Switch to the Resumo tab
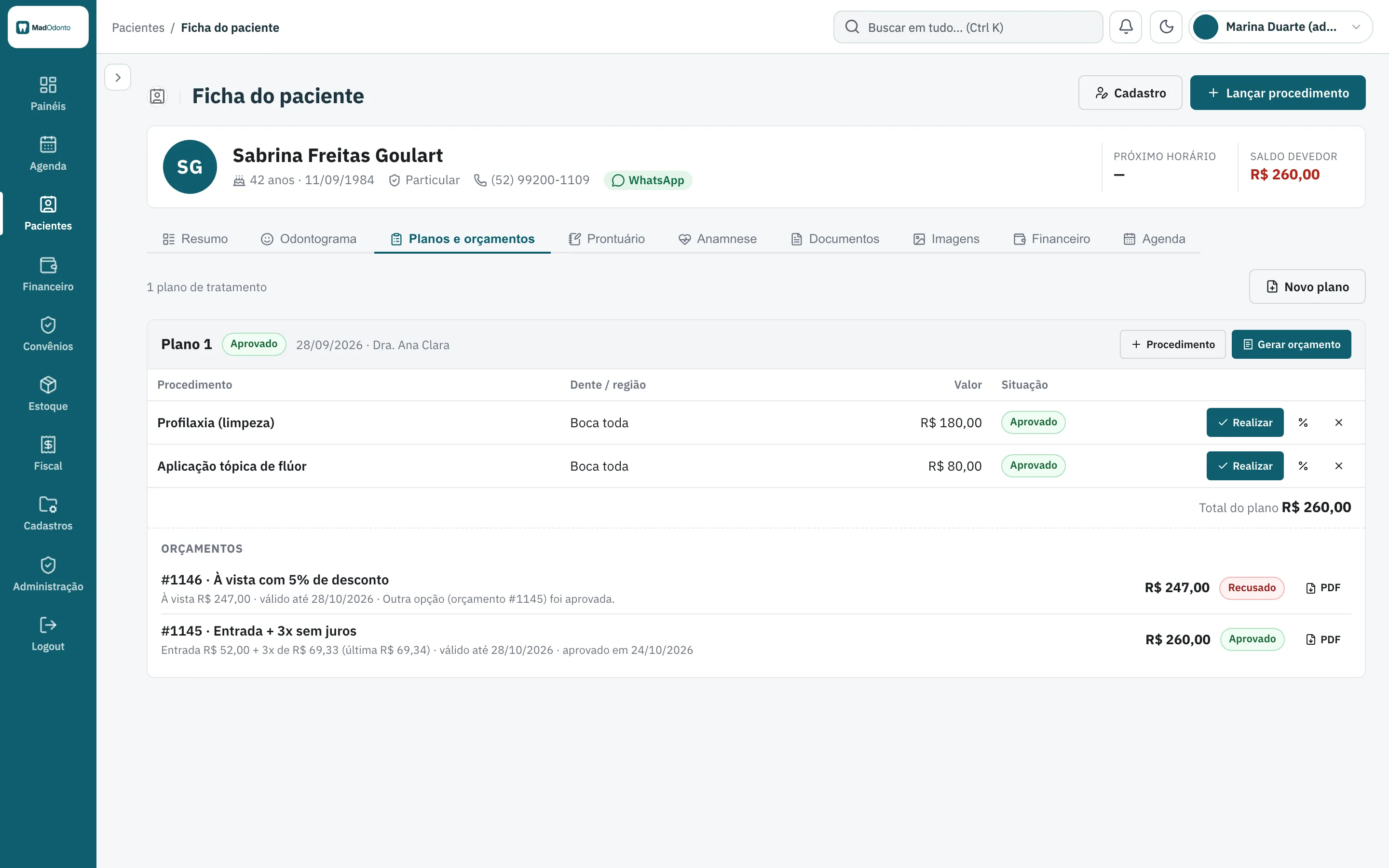The width and height of the screenshot is (1389, 868). point(195,239)
